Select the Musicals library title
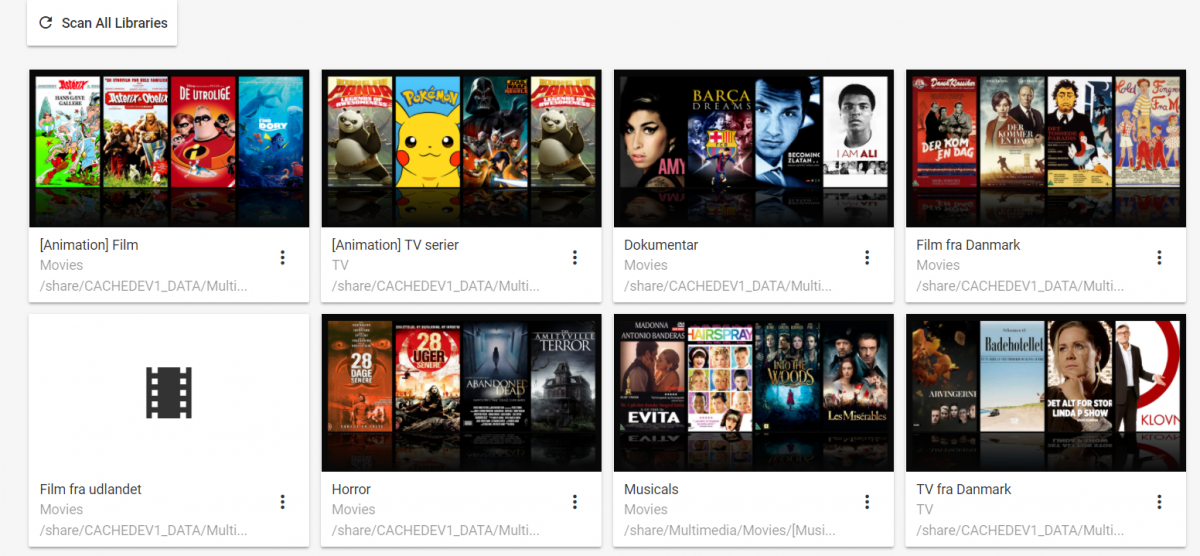Viewport: 1200px width, 556px height. (651, 489)
